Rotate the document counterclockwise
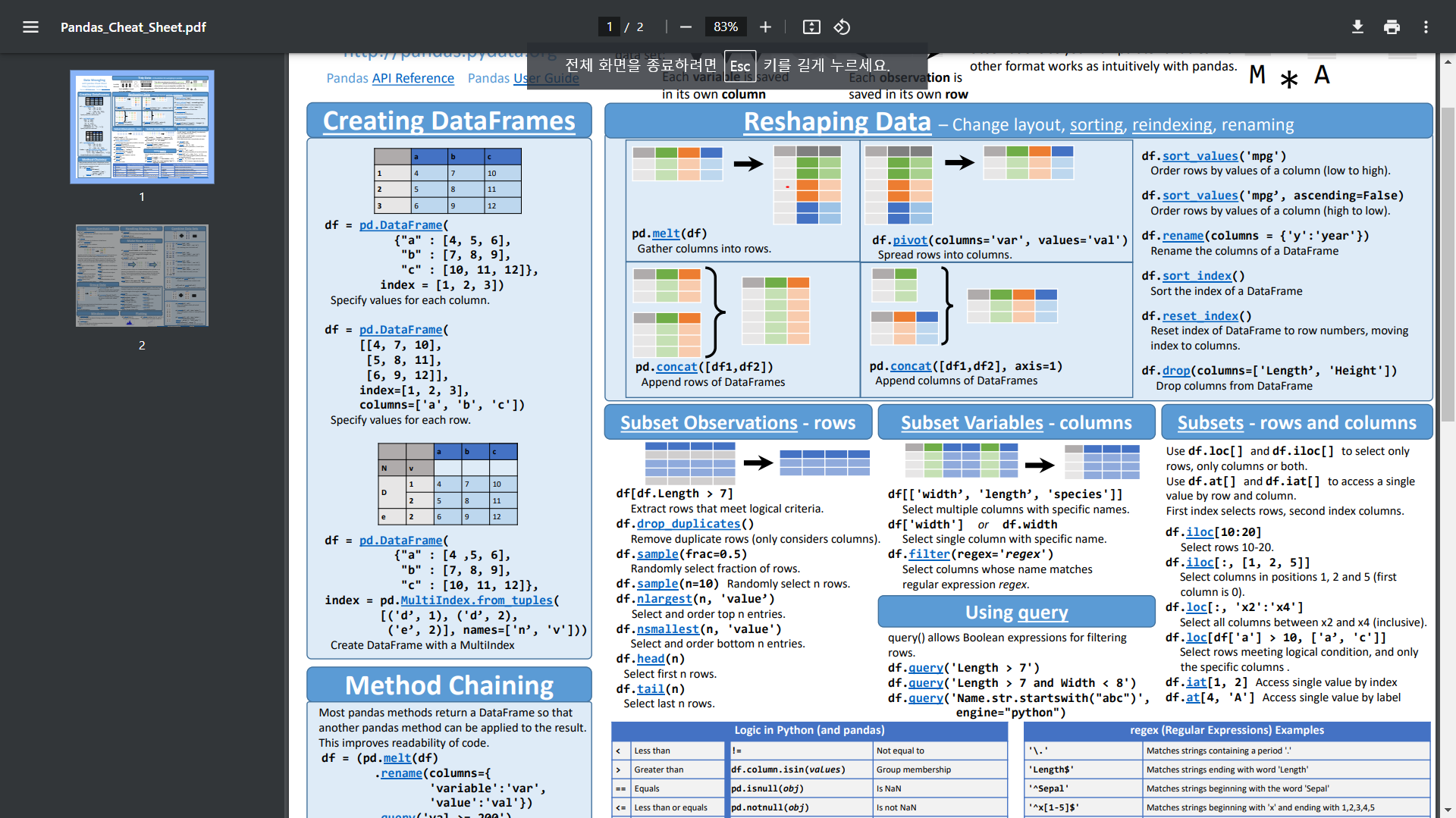1456x818 pixels. 842,27
